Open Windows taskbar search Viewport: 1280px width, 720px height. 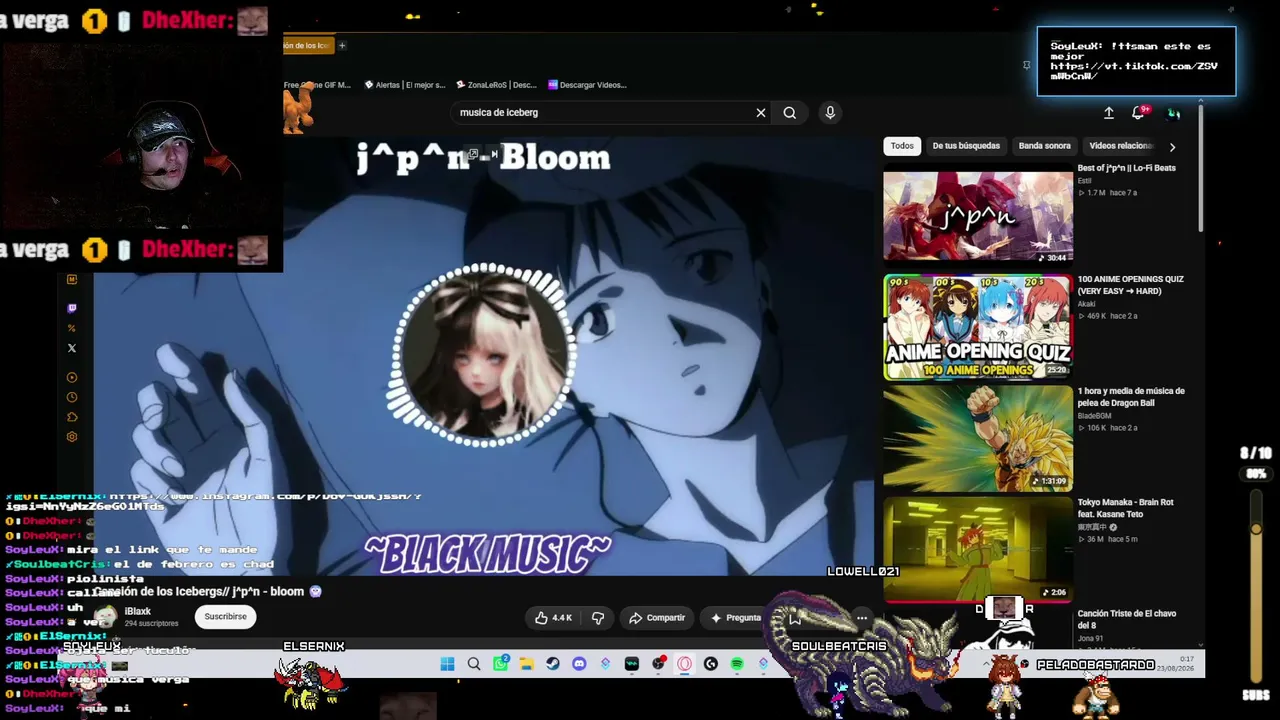click(474, 664)
